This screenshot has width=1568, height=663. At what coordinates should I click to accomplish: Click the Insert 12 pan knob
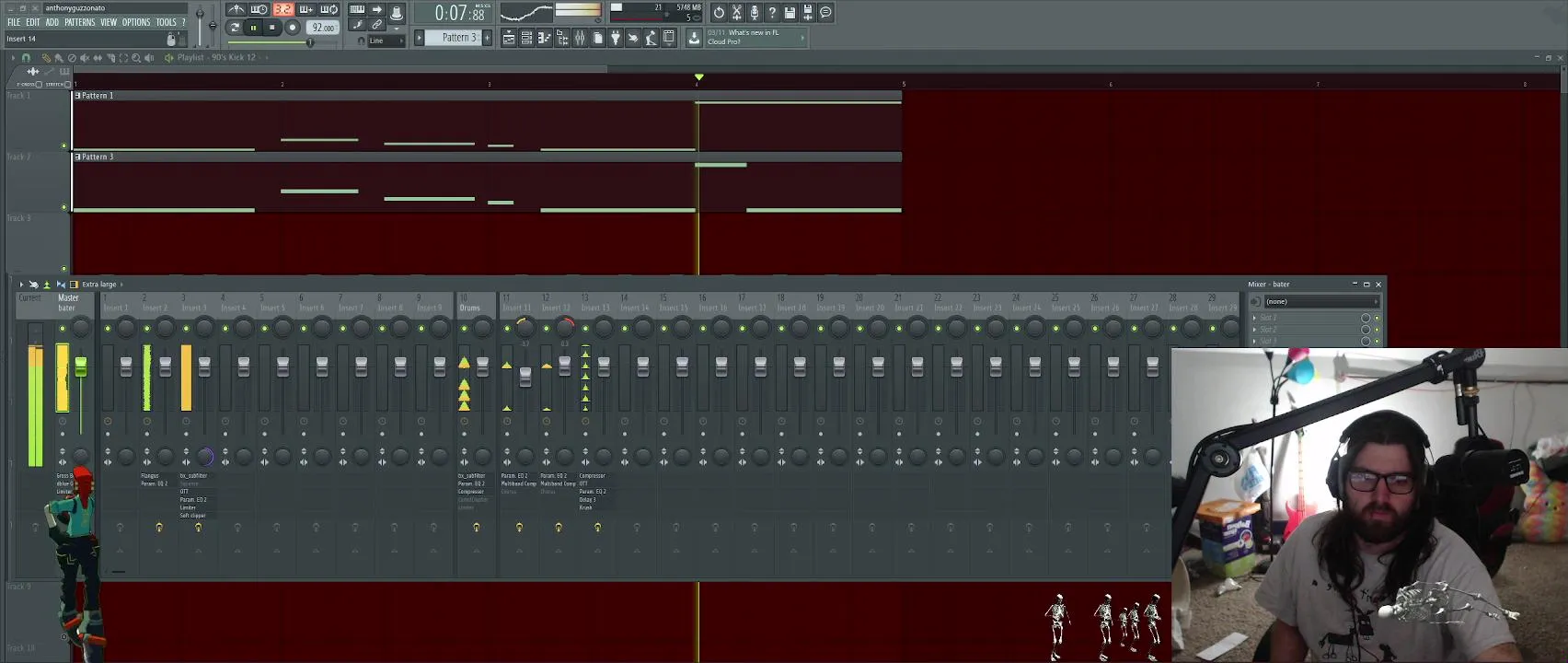(565, 328)
